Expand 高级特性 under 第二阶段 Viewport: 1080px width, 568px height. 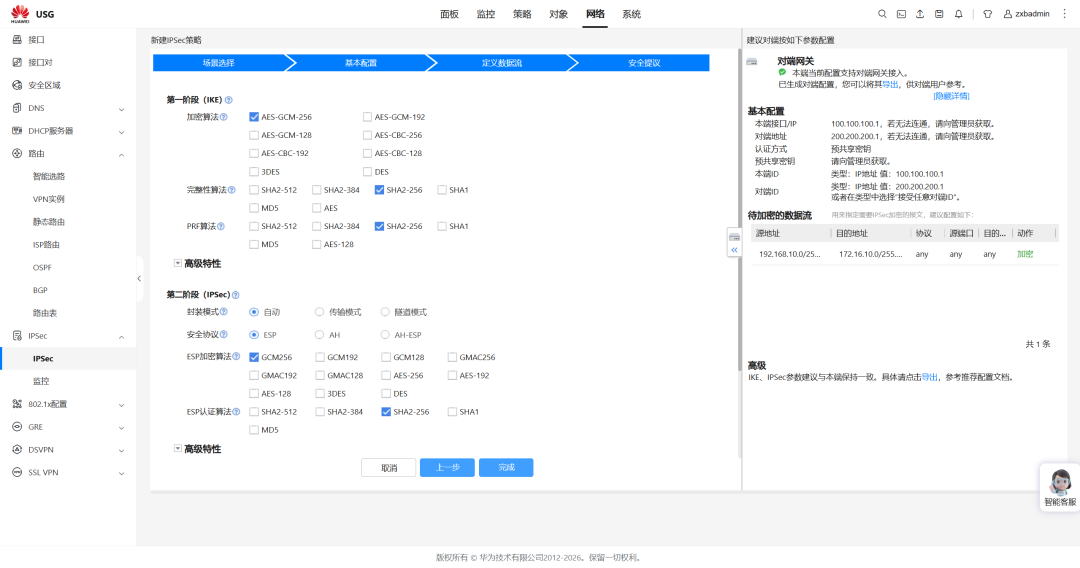click(178, 448)
